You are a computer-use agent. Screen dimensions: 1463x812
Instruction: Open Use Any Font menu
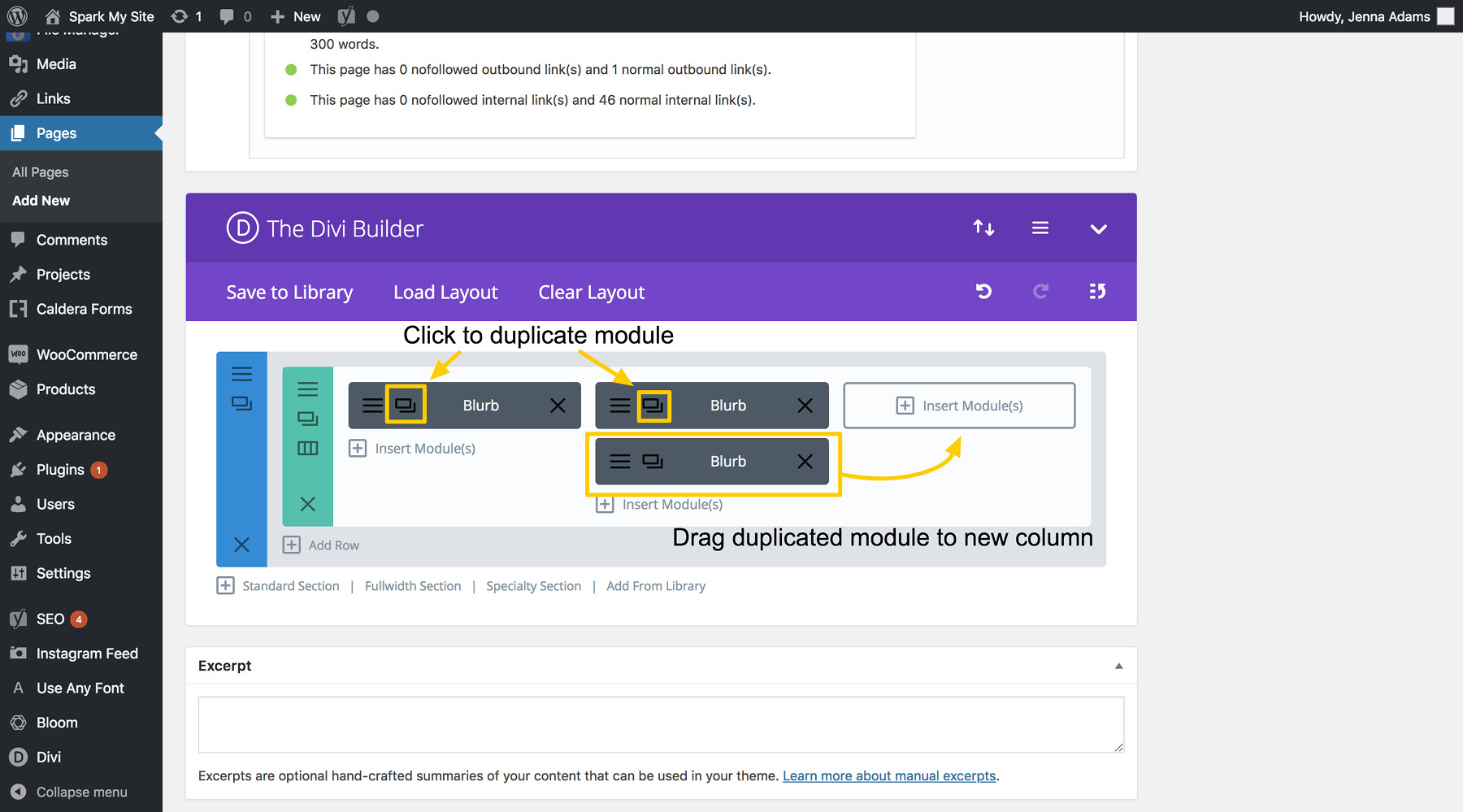pyautogui.click(x=81, y=688)
